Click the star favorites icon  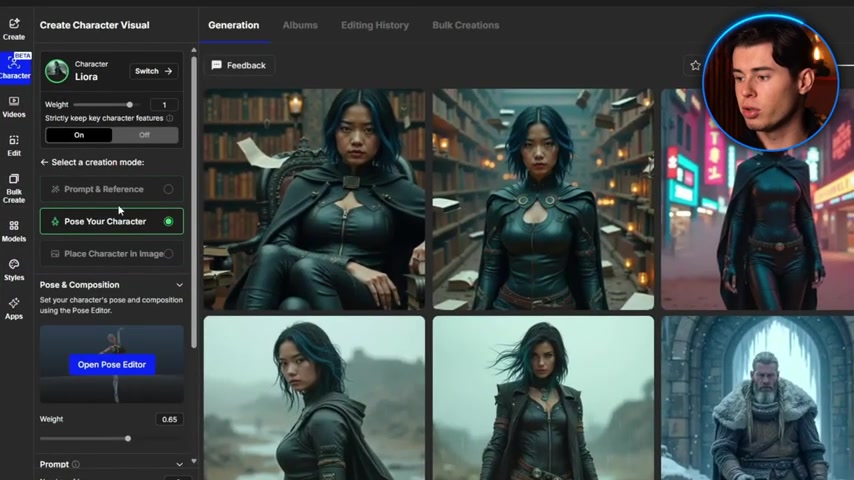(x=695, y=65)
